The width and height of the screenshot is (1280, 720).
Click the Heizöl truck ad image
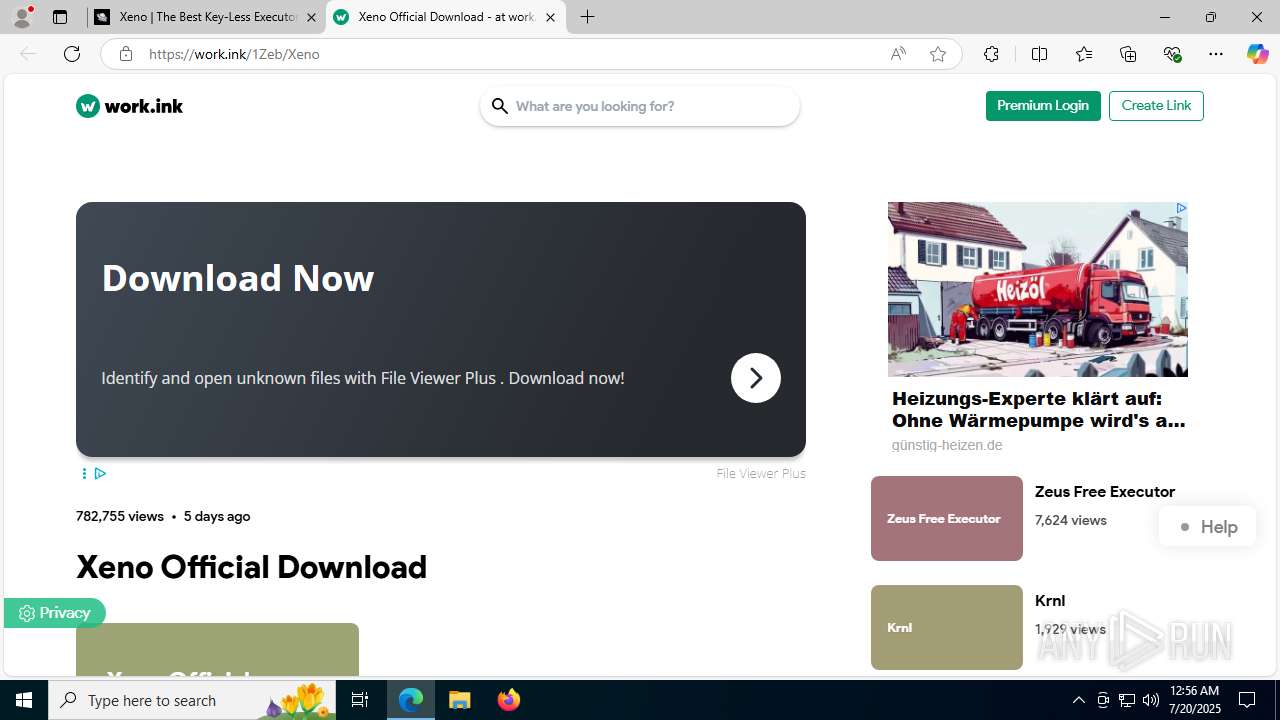1038,289
